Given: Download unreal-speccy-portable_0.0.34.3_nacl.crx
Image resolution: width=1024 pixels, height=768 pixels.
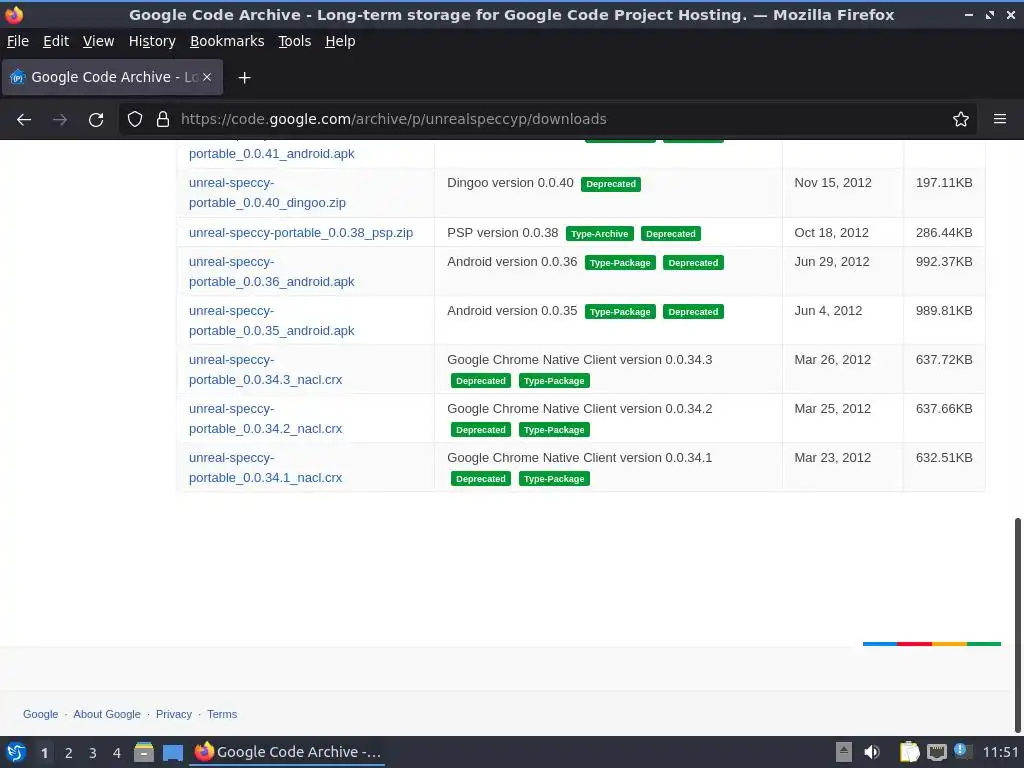Looking at the screenshot, I should coord(265,370).
